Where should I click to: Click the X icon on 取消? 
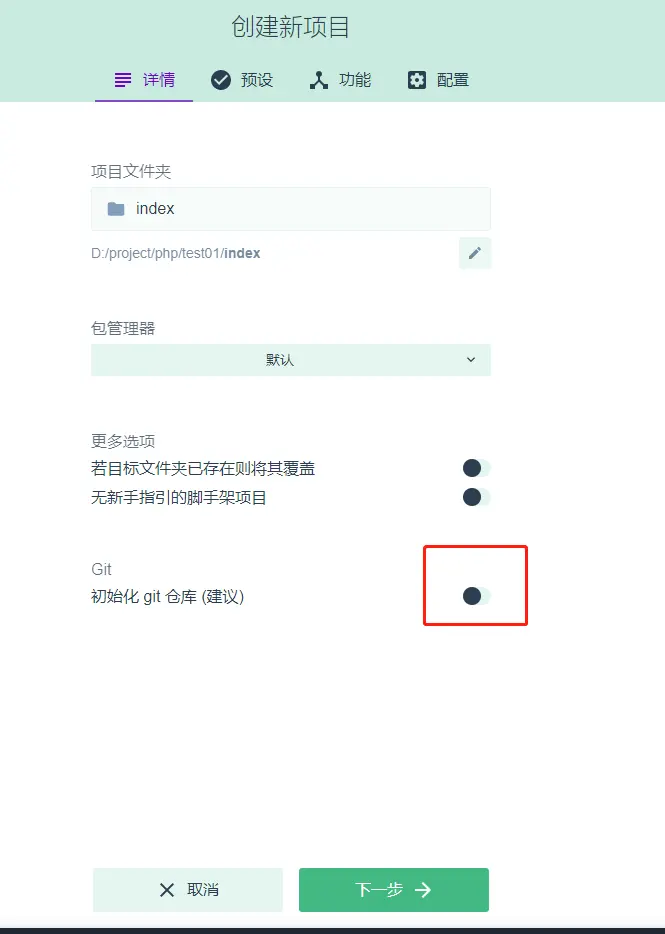point(167,890)
